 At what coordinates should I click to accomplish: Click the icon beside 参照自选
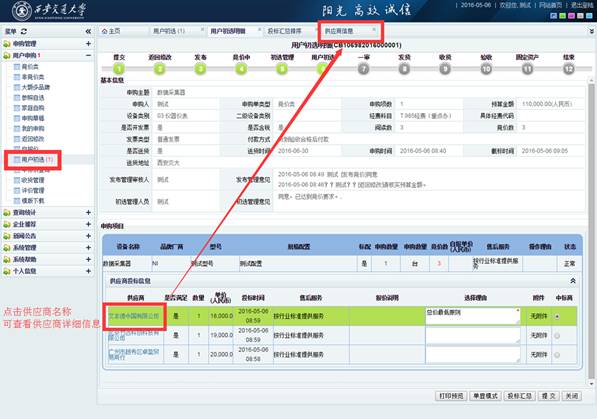(x=17, y=98)
